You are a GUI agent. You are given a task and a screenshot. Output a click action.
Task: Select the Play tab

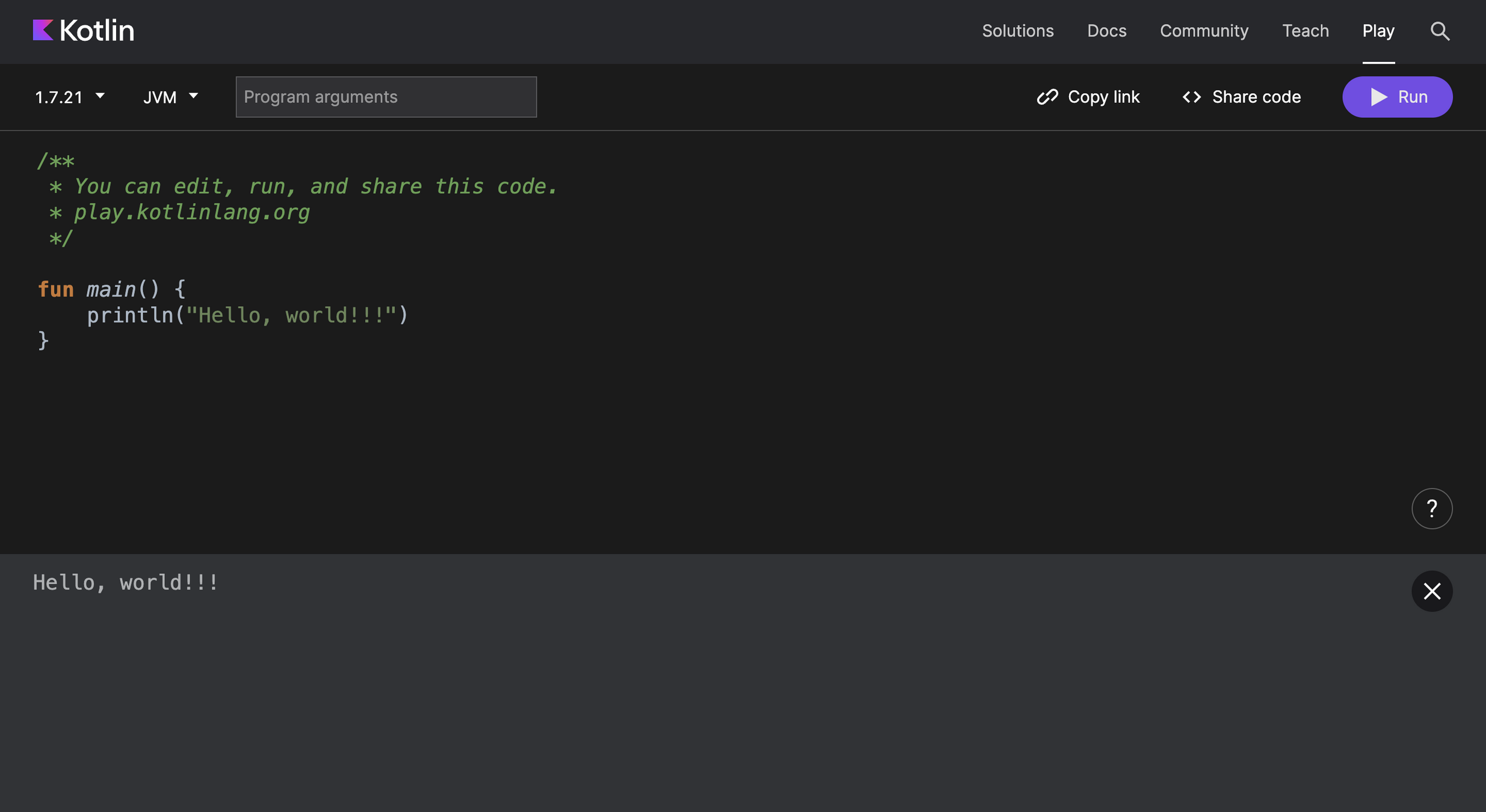pos(1378,31)
